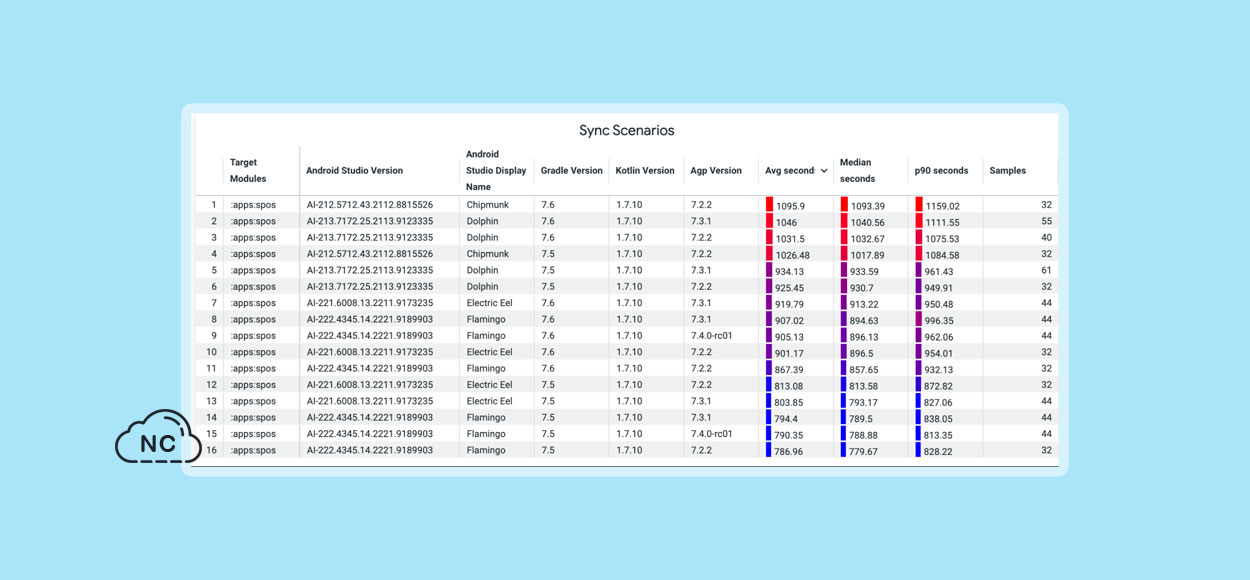Click the Android Studio Display Name header
The width and height of the screenshot is (1250, 580).
[496, 170]
